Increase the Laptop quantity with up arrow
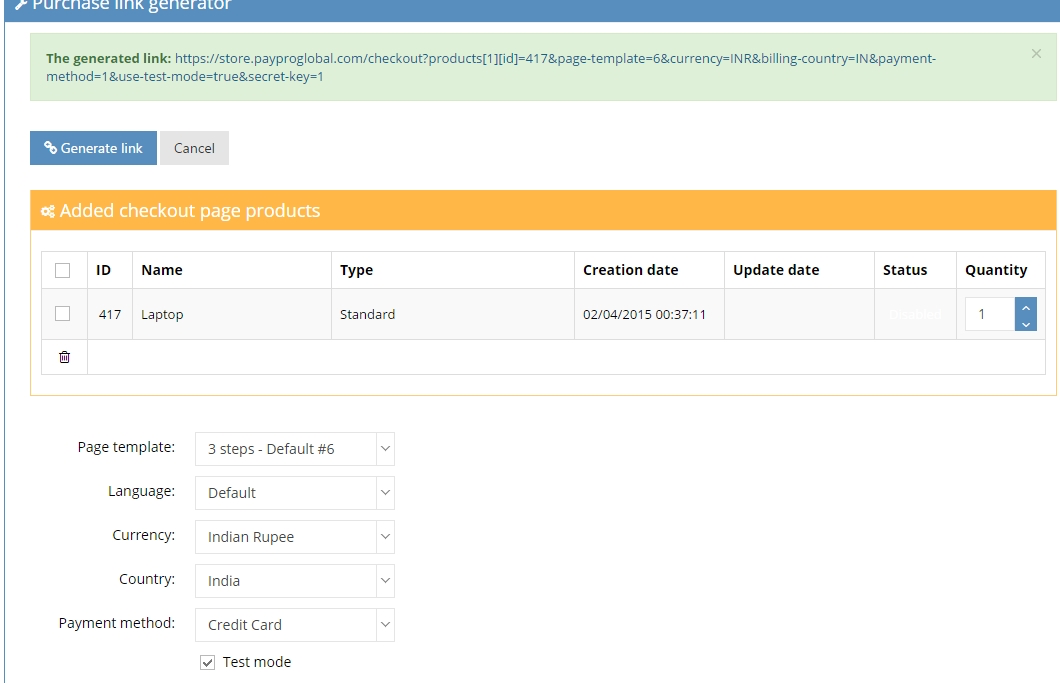The width and height of the screenshot is (1060, 683). [1026, 306]
